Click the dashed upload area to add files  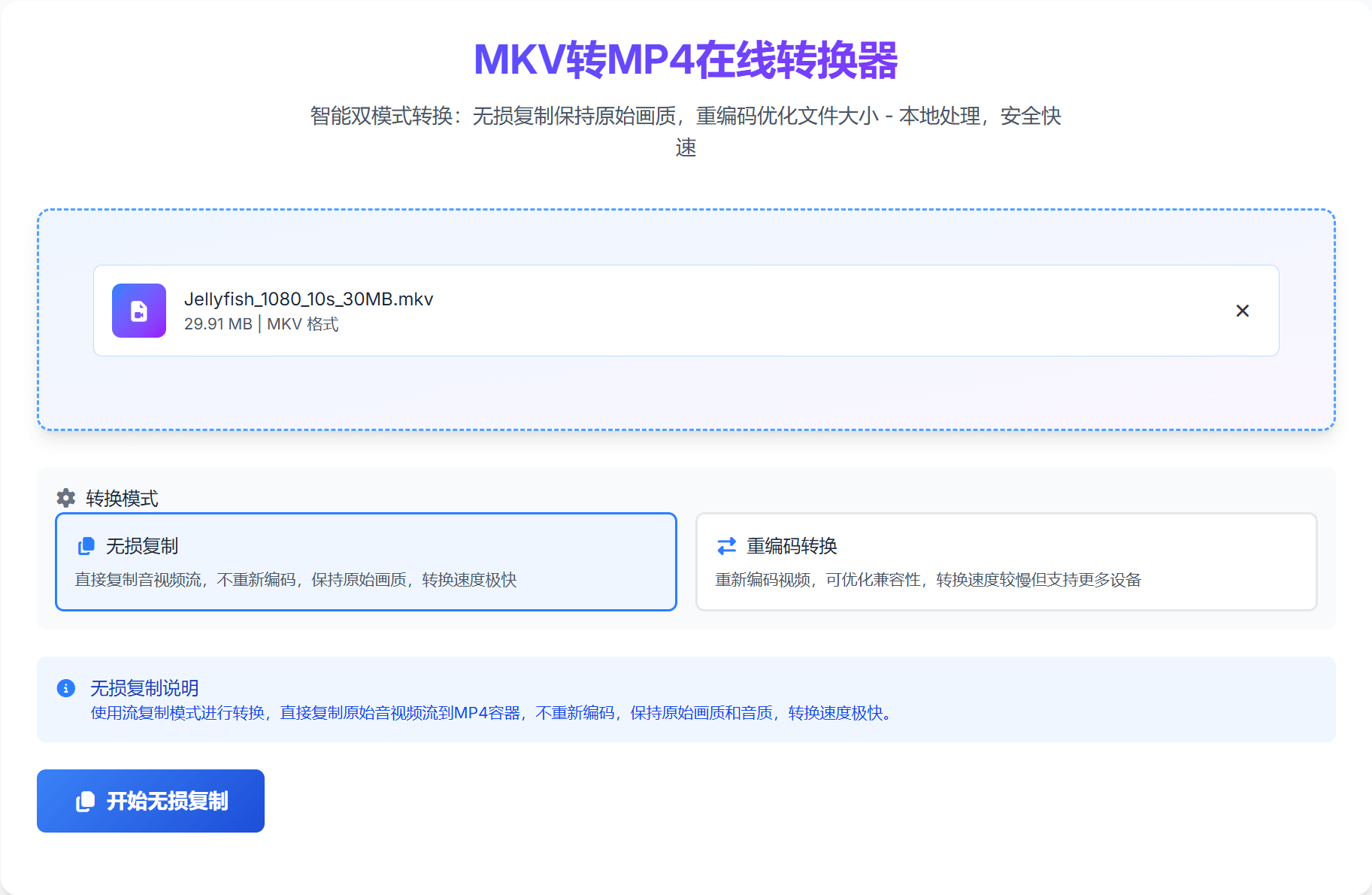point(686,399)
